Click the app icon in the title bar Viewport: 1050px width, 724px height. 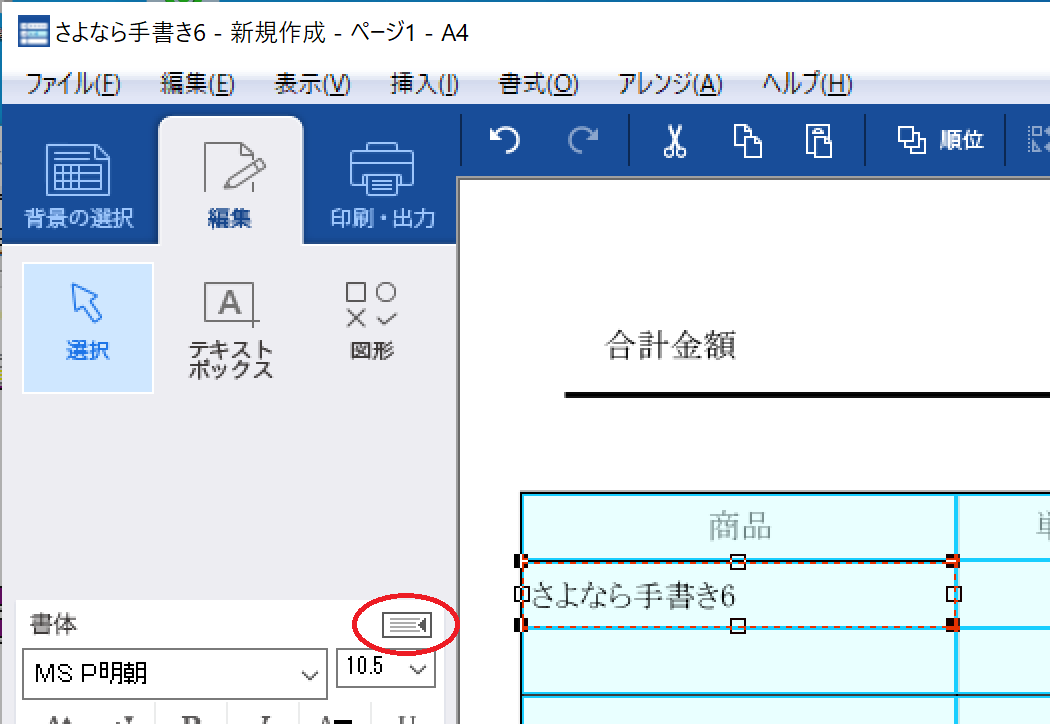point(33,31)
